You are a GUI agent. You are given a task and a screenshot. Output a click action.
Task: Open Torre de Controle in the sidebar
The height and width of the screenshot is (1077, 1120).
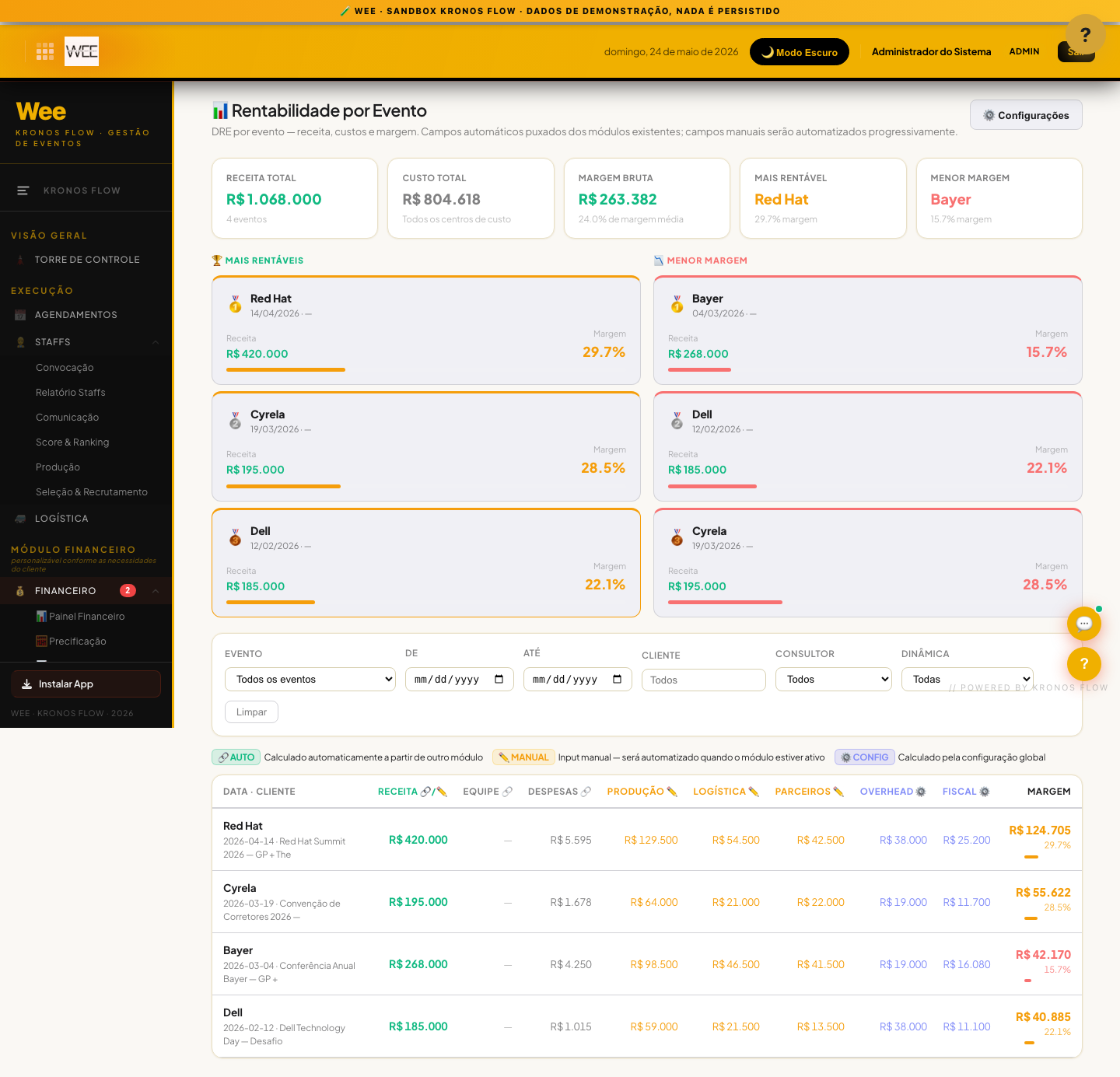[x=87, y=260]
